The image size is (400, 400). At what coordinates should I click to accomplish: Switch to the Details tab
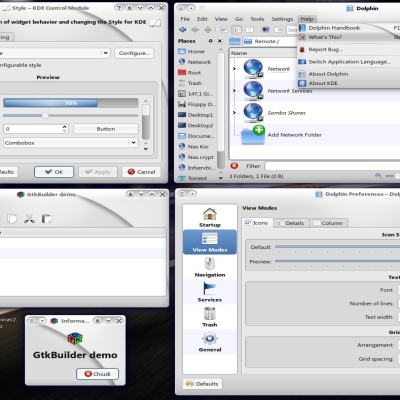click(x=291, y=223)
